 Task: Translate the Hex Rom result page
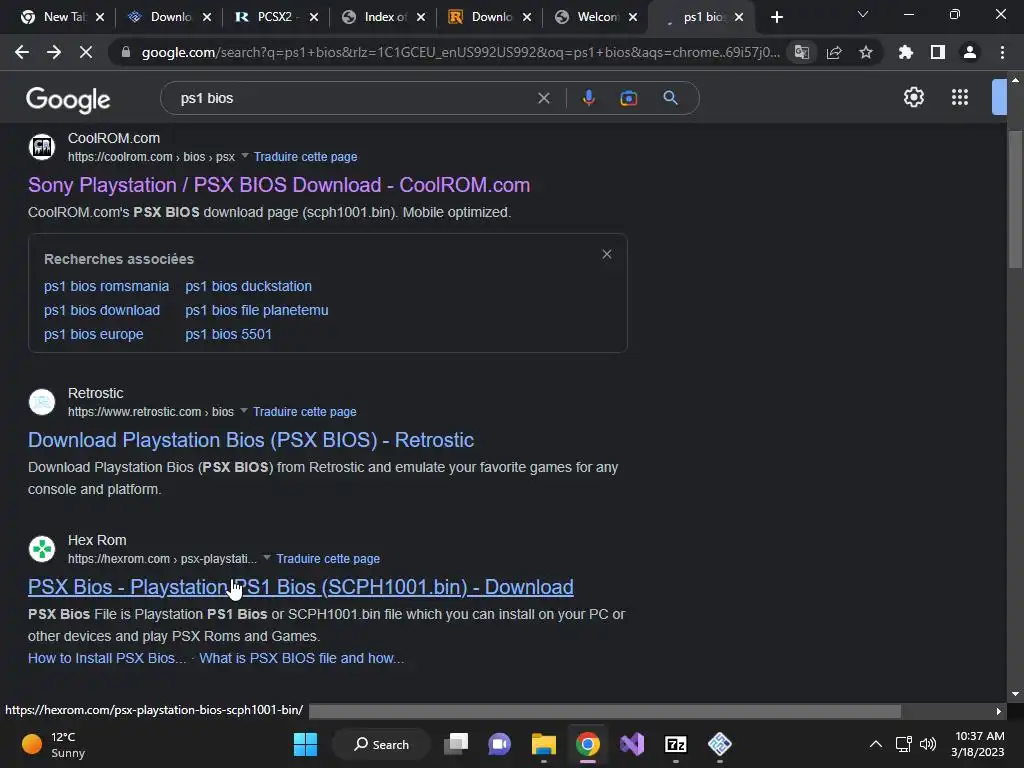[328, 558]
